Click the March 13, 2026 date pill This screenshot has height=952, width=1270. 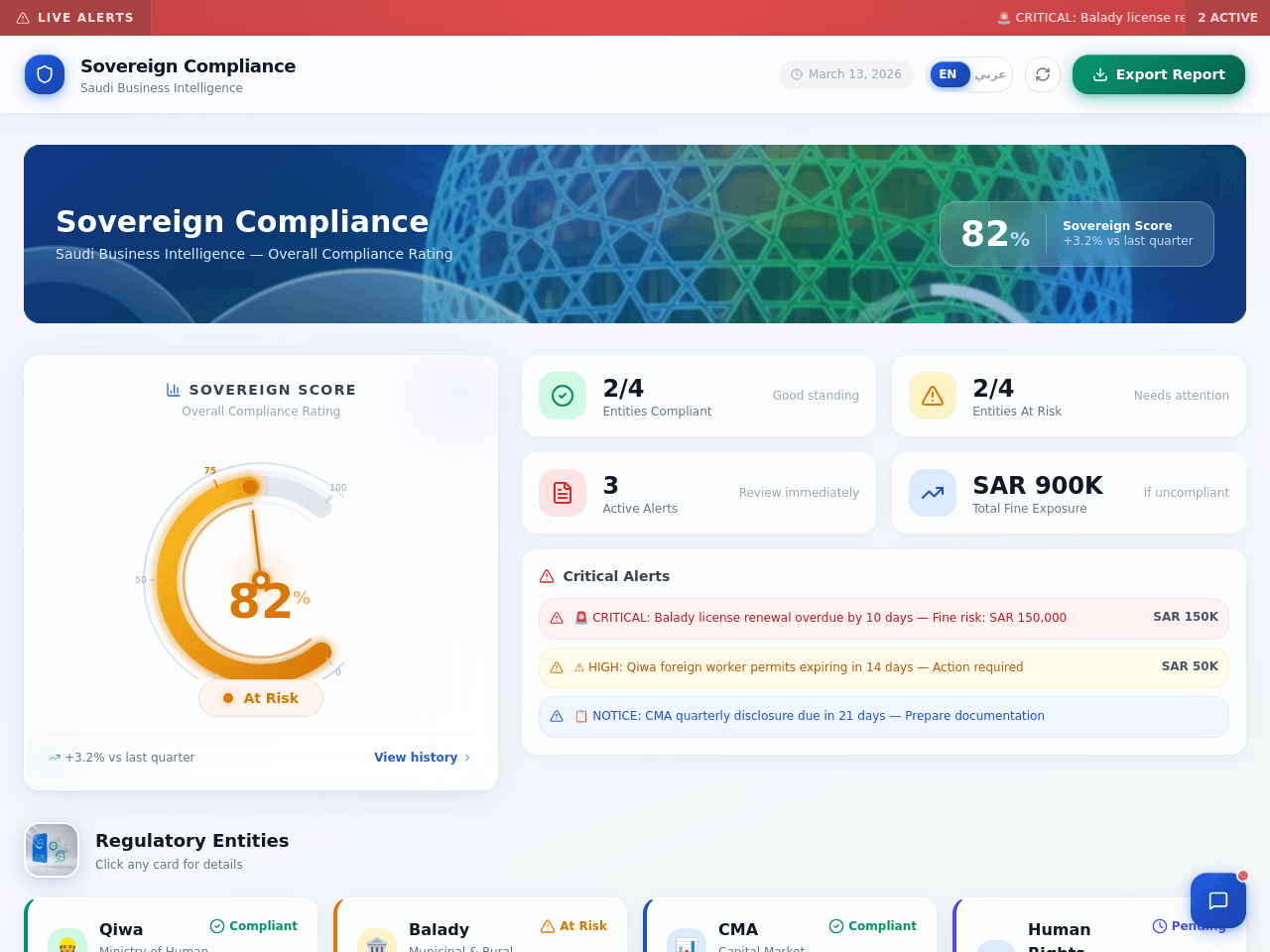point(846,74)
